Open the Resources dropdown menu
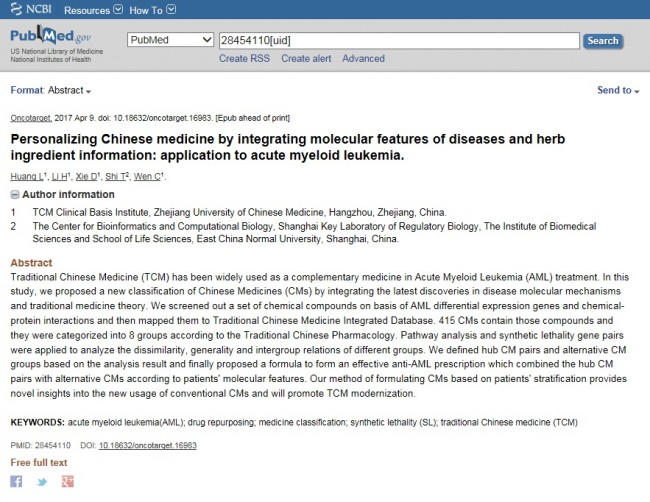 (93, 10)
